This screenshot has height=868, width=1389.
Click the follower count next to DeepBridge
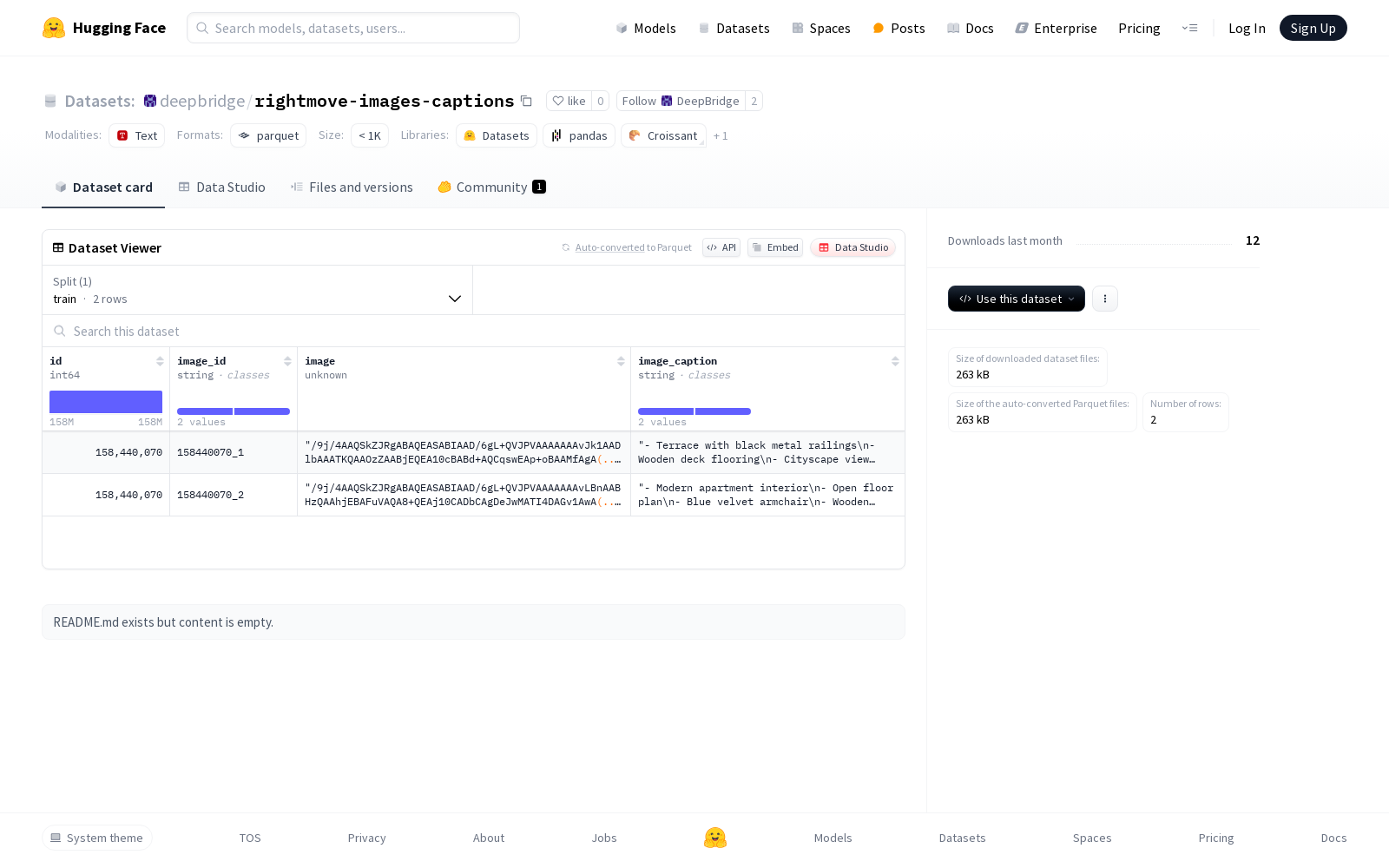point(754,101)
